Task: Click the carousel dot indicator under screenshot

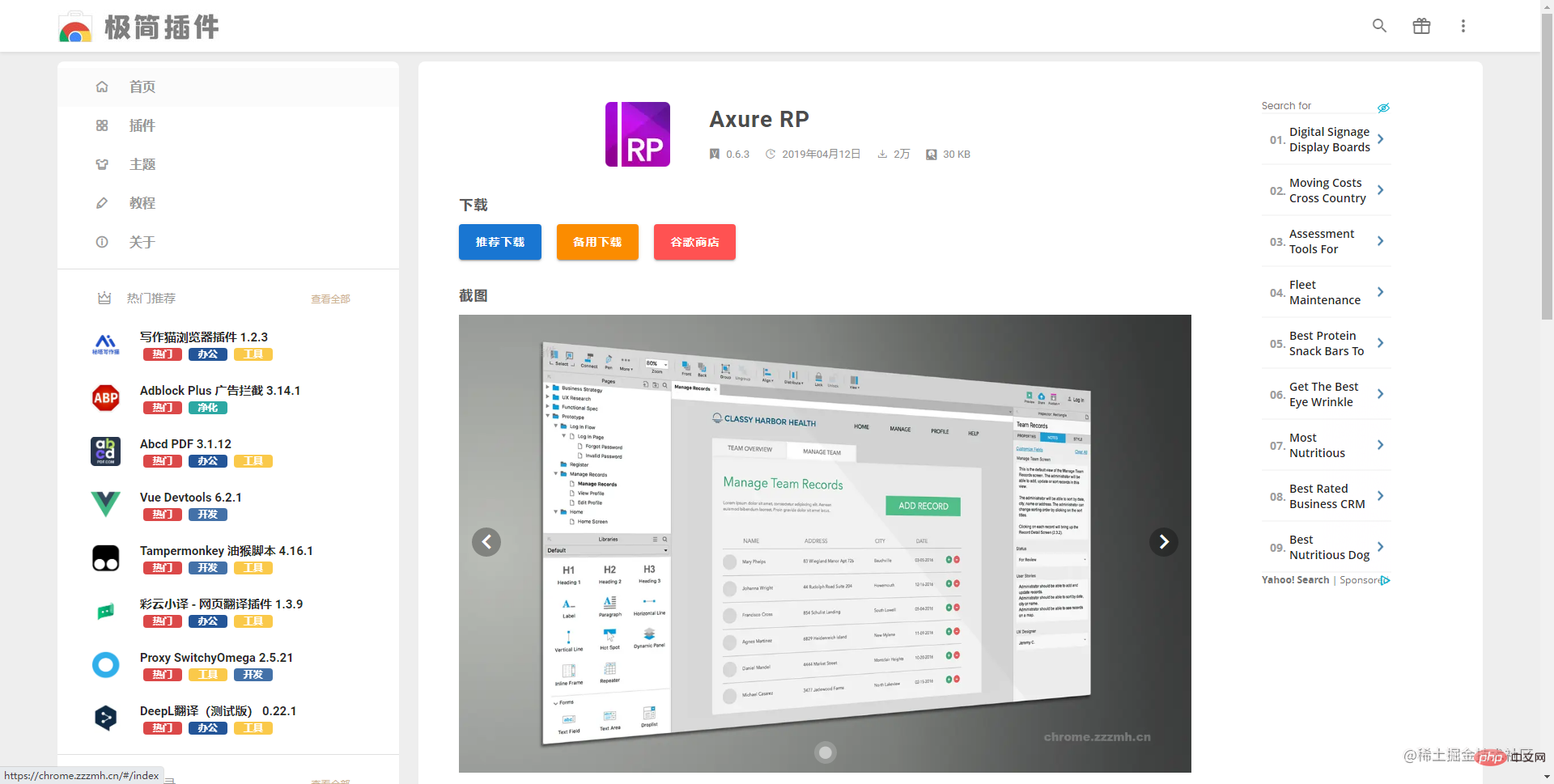Action: (826, 752)
